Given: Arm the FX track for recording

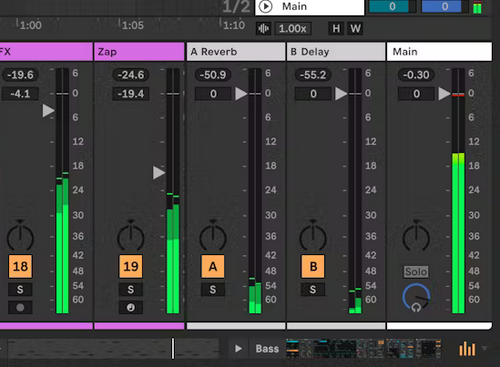Looking at the screenshot, I should coord(20,307).
